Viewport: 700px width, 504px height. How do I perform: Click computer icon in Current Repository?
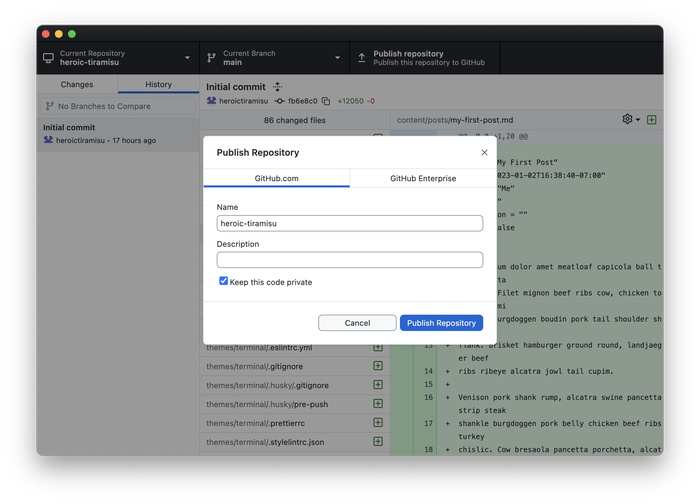pos(48,58)
